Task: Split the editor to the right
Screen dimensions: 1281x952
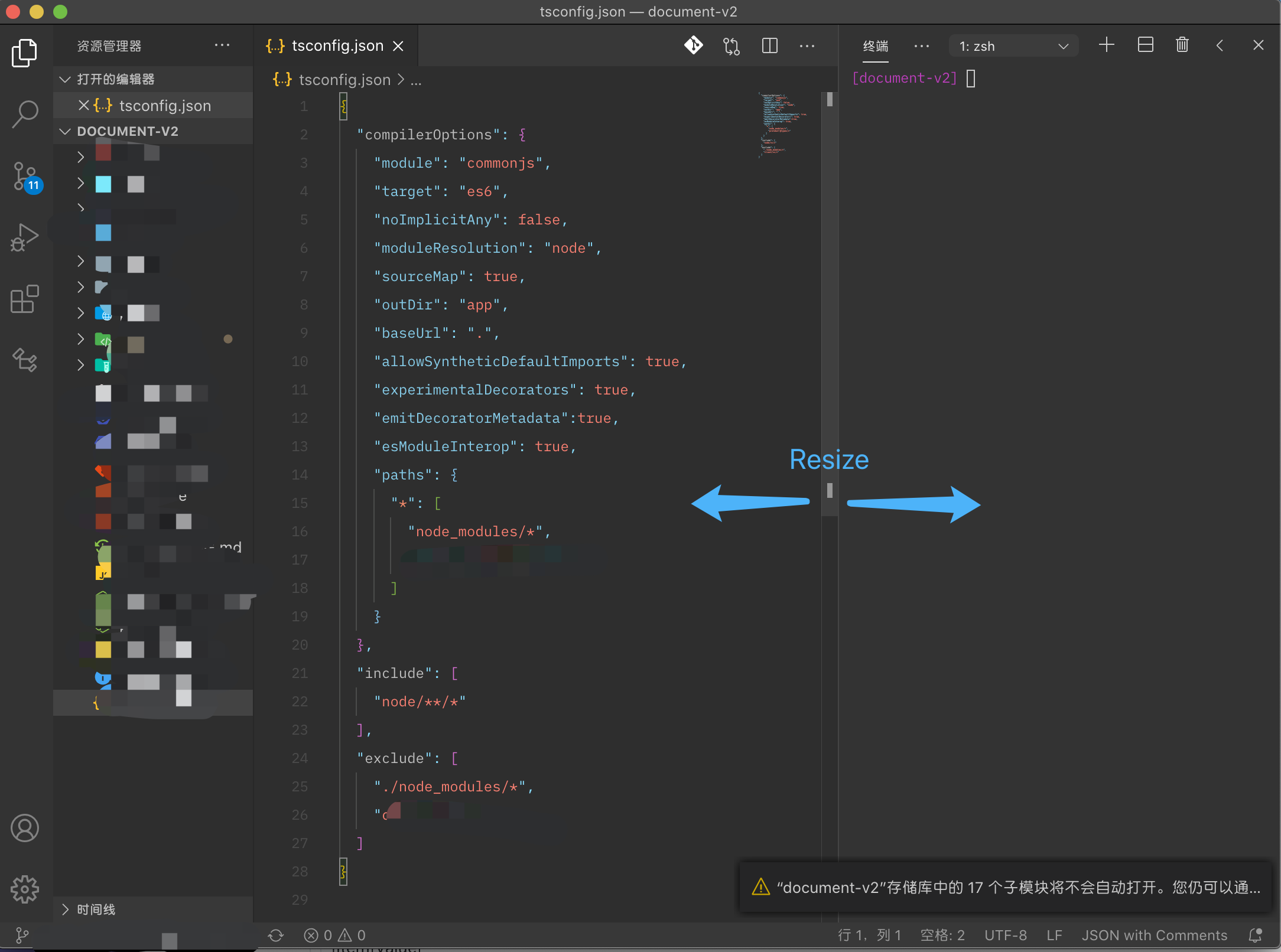Action: [x=769, y=45]
